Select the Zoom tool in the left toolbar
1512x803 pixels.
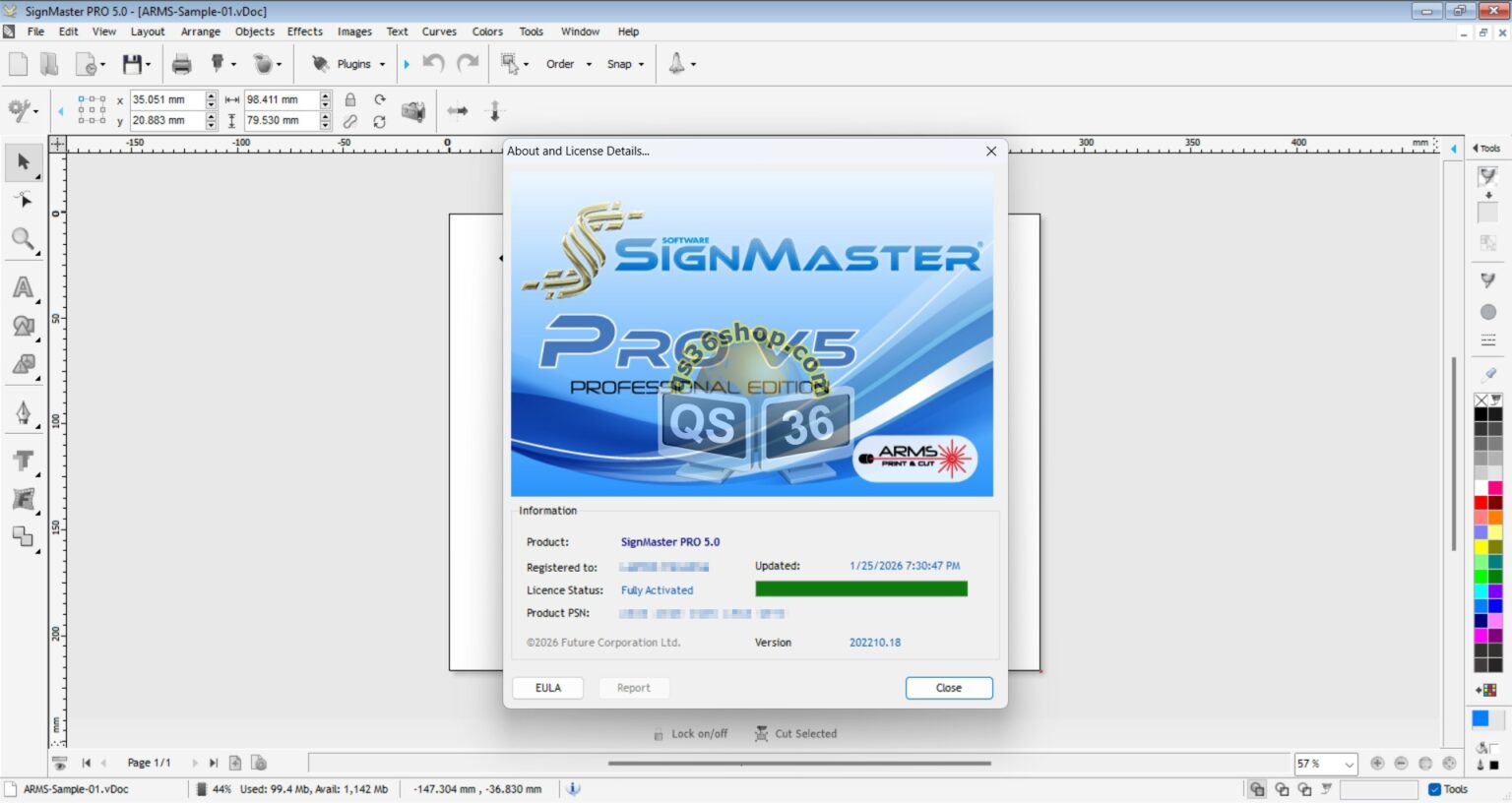coord(25,239)
